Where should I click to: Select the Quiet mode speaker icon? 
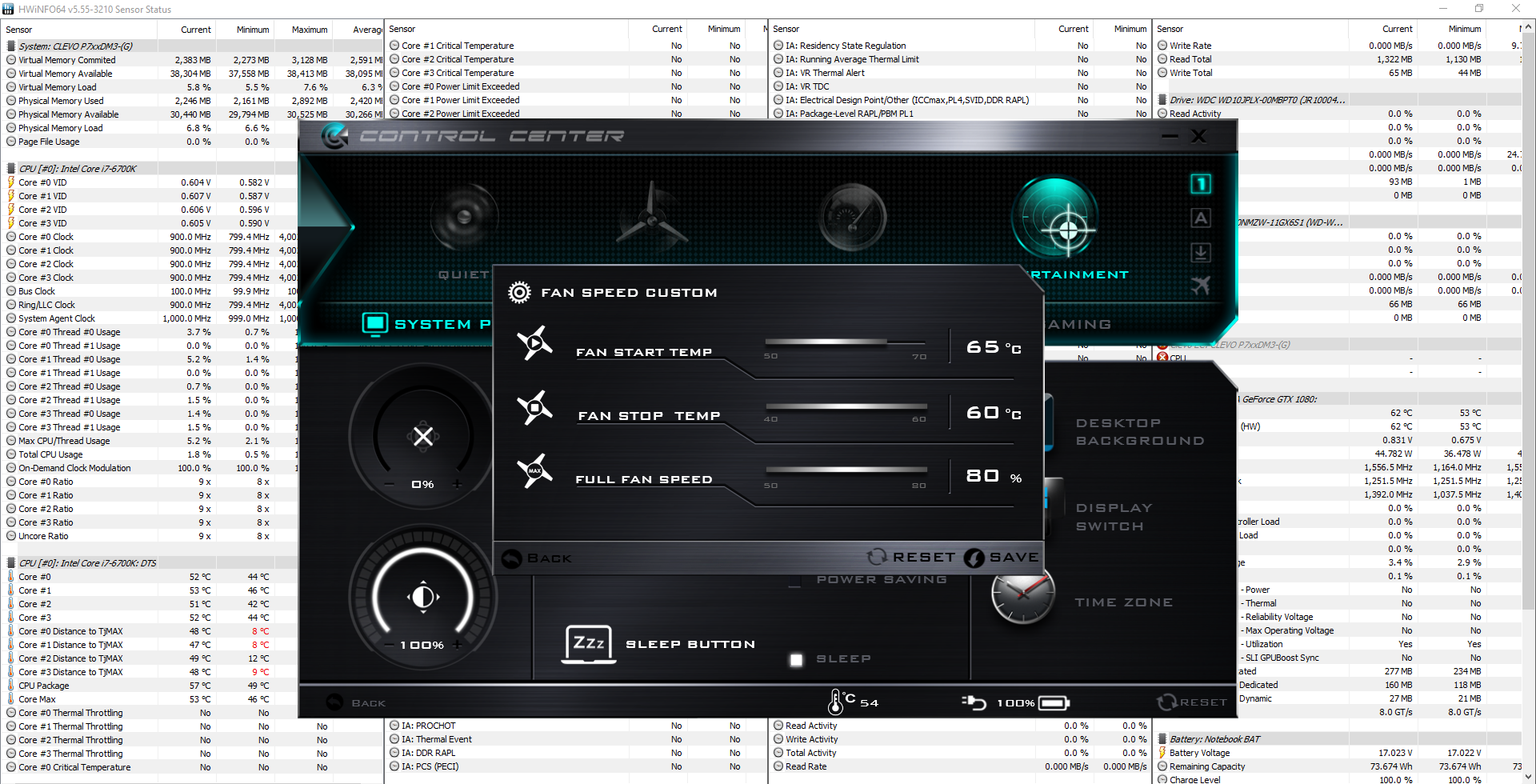pyautogui.click(x=464, y=217)
